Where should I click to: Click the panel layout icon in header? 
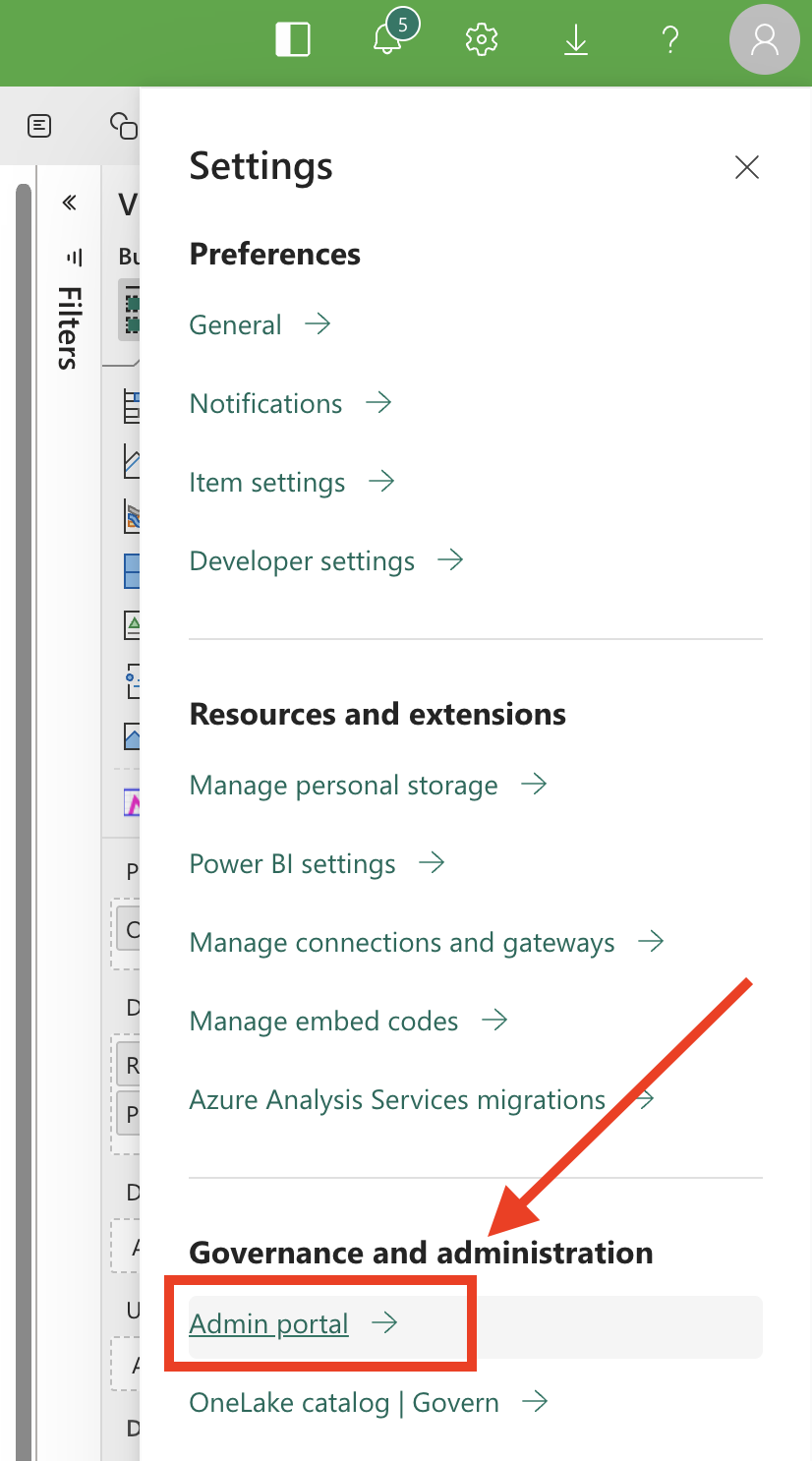coord(293,40)
